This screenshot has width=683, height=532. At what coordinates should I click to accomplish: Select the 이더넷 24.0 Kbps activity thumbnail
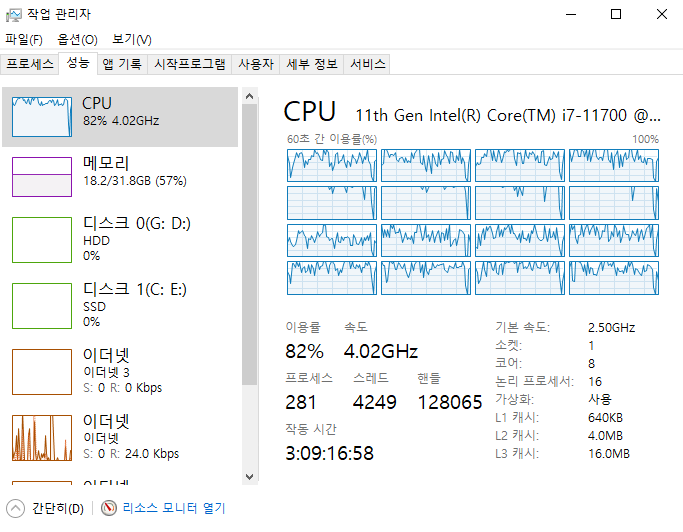(x=42, y=438)
